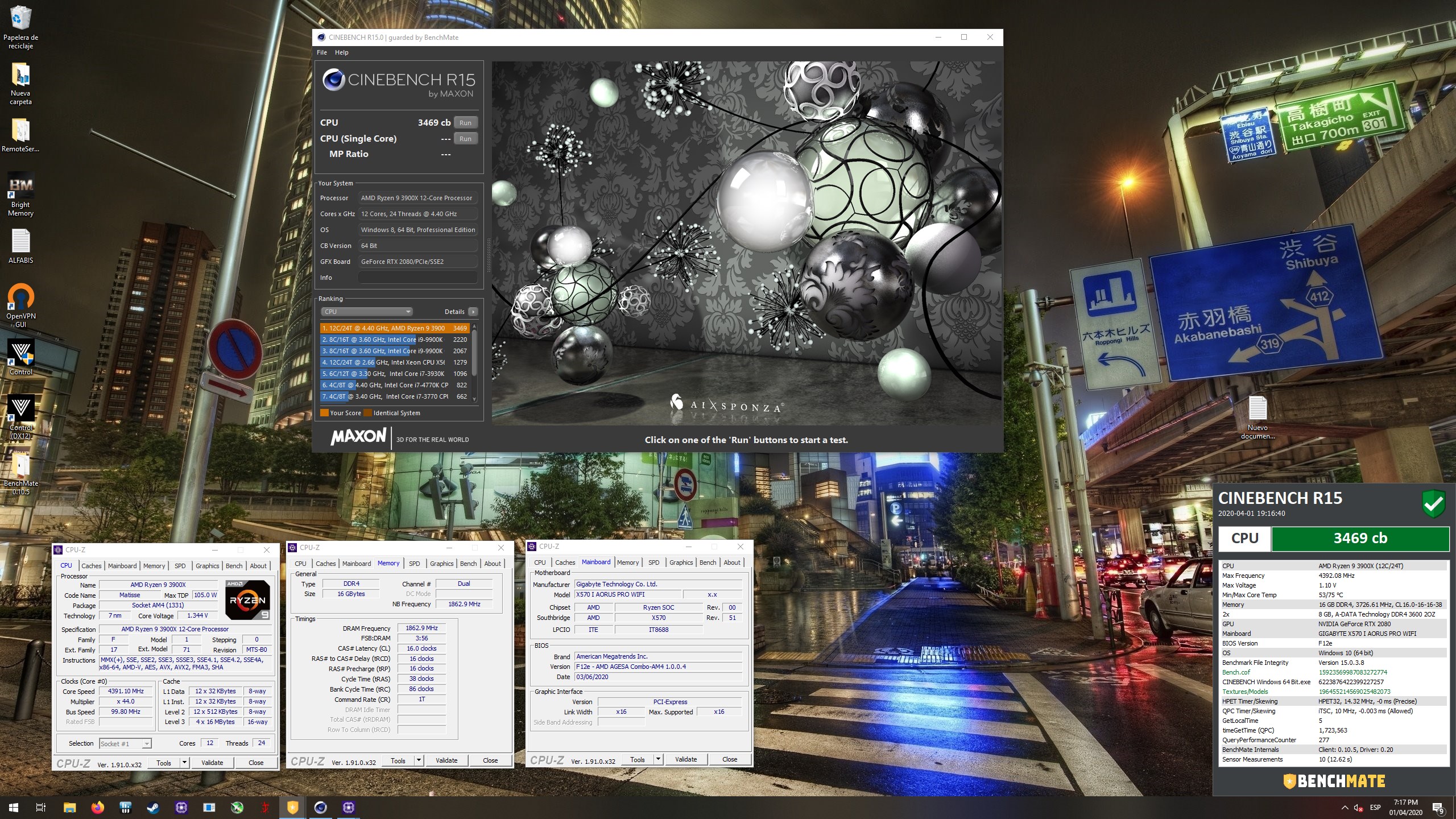
Task: Click Close in the left CPU-Z window
Action: point(256,763)
